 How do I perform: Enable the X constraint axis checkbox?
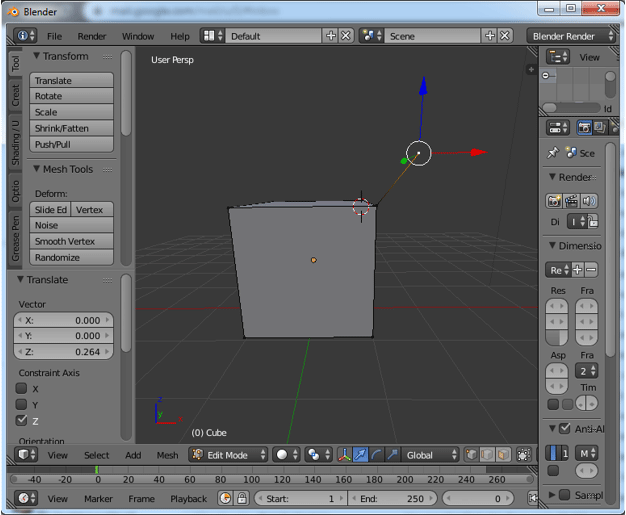pyautogui.click(x=22, y=388)
